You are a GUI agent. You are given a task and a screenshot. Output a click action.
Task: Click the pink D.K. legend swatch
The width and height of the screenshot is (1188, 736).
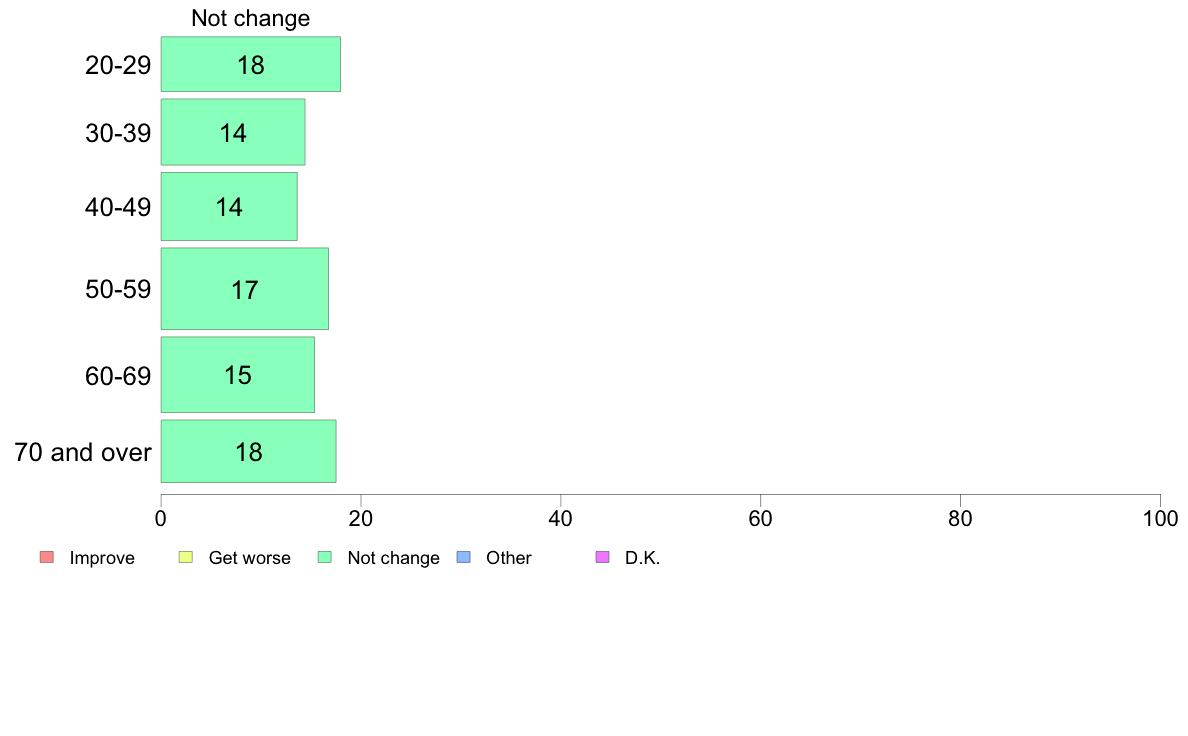pos(602,557)
